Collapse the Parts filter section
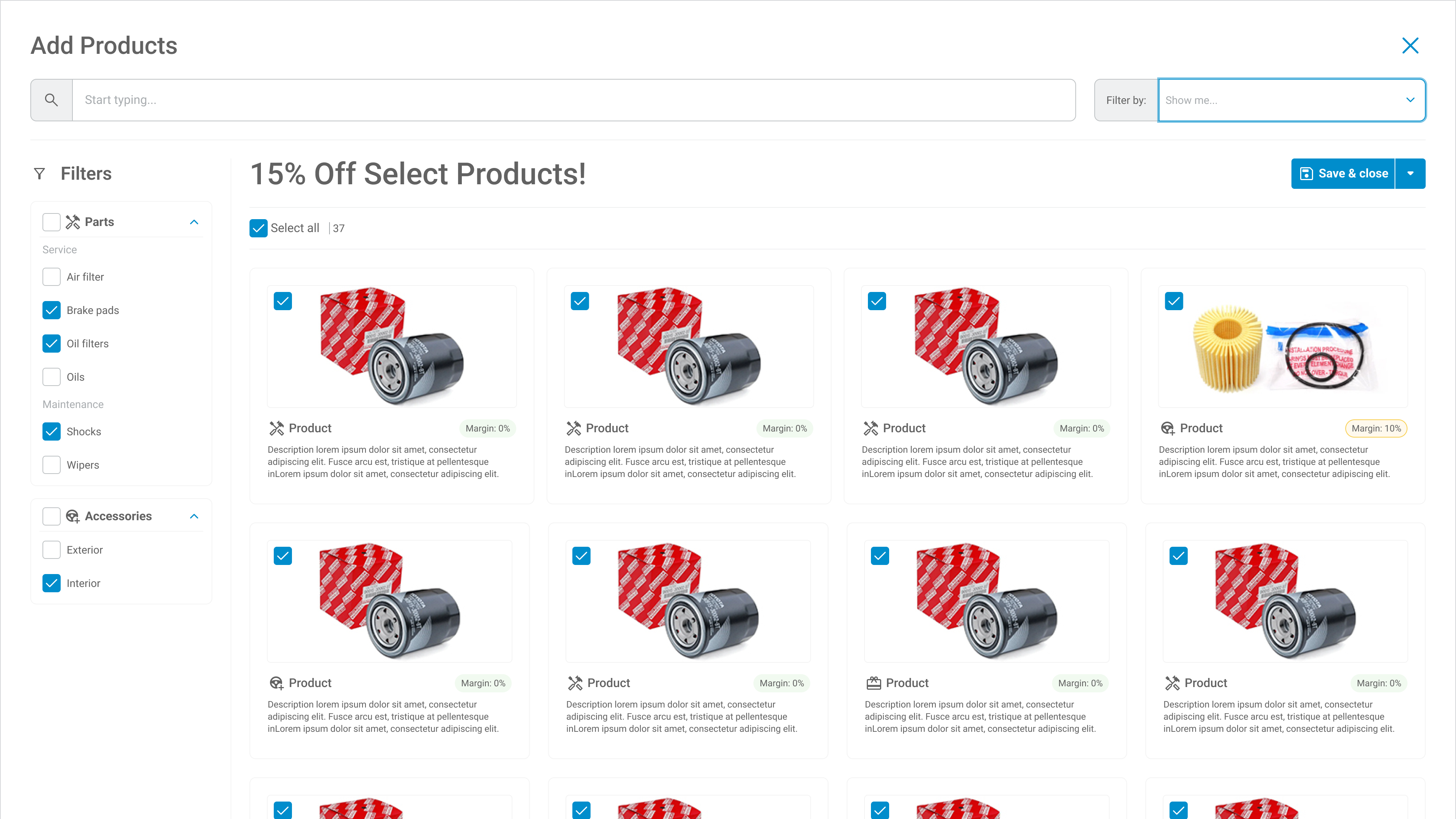Image resolution: width=1456 pixels, height=819 pixels. [x=194, y=222]
